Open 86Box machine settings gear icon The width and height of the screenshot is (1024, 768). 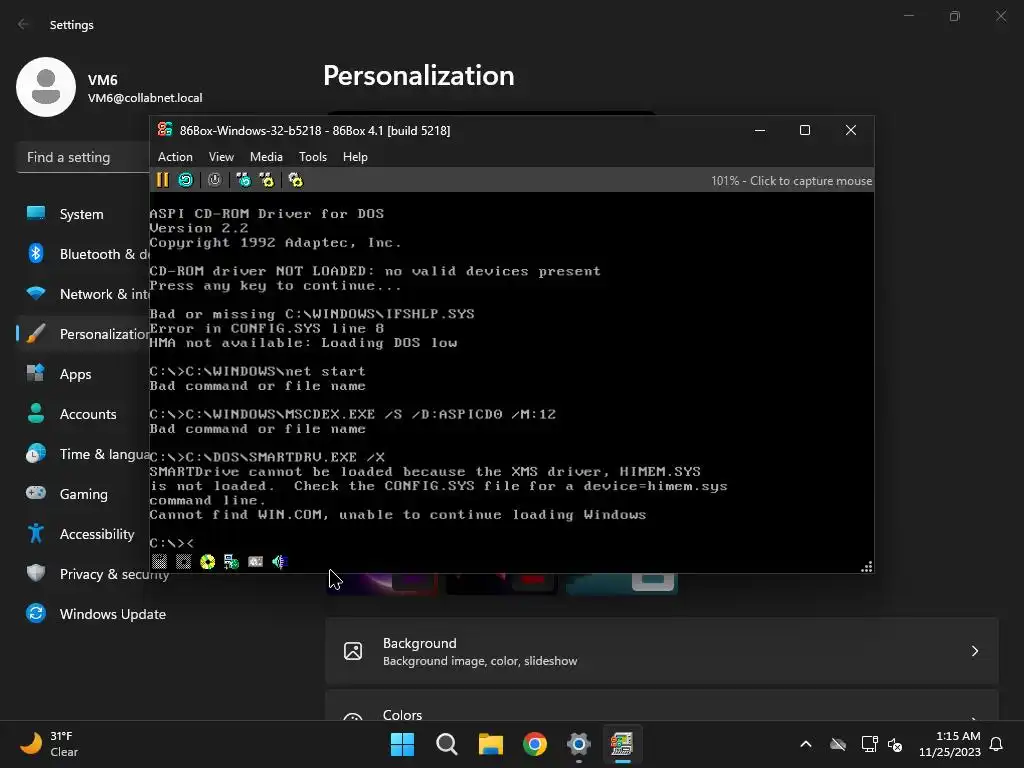tap(296, 180)
